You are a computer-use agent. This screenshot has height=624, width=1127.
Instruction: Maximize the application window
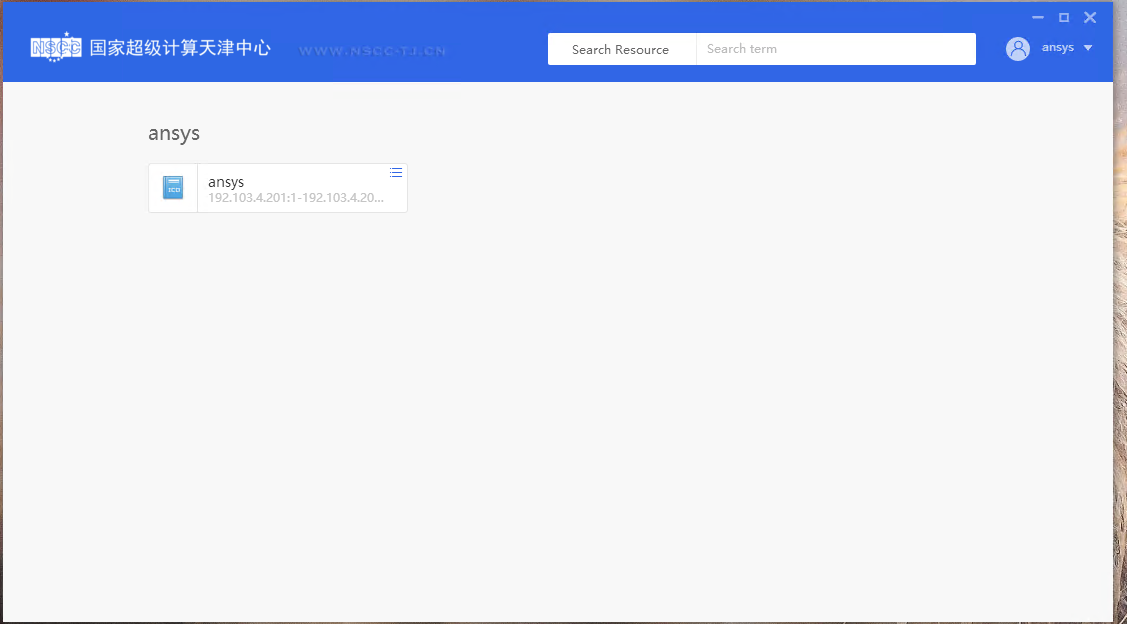click(x=1064, y=17)
